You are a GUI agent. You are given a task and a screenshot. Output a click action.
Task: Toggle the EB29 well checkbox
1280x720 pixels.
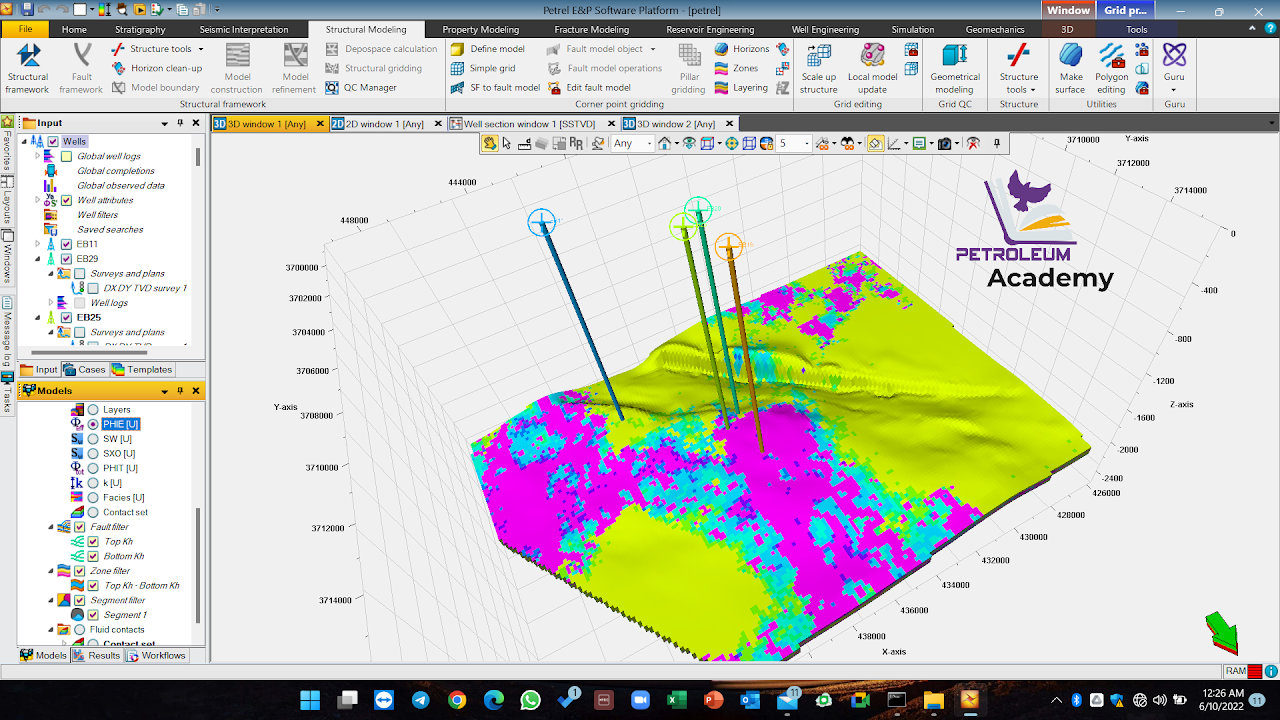(x=67, y=259)
